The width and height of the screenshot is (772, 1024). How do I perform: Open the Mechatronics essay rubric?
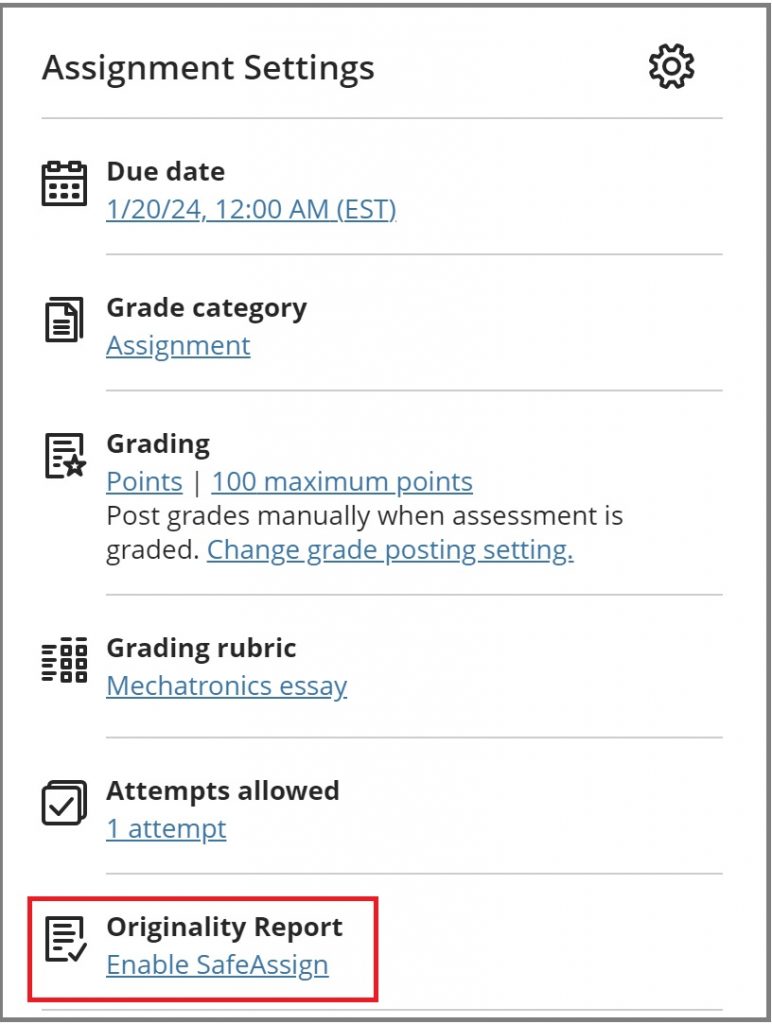(x=226, y=686)
